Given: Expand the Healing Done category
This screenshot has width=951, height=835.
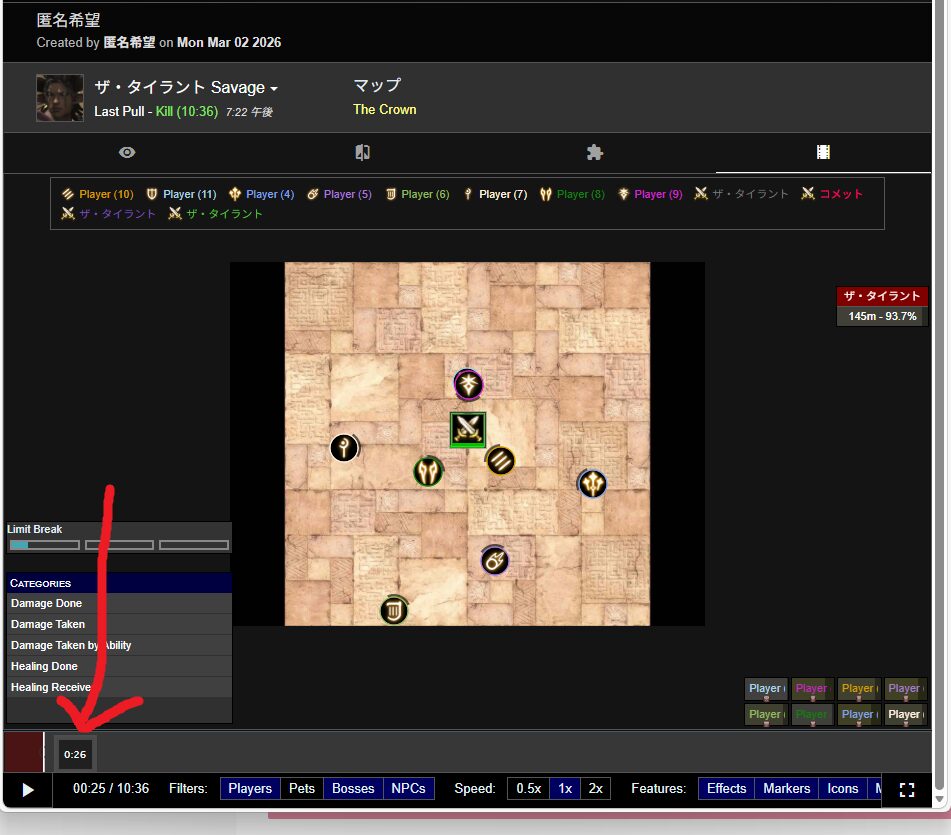Looking at the screenshot, I should click(x=44, y=666).
